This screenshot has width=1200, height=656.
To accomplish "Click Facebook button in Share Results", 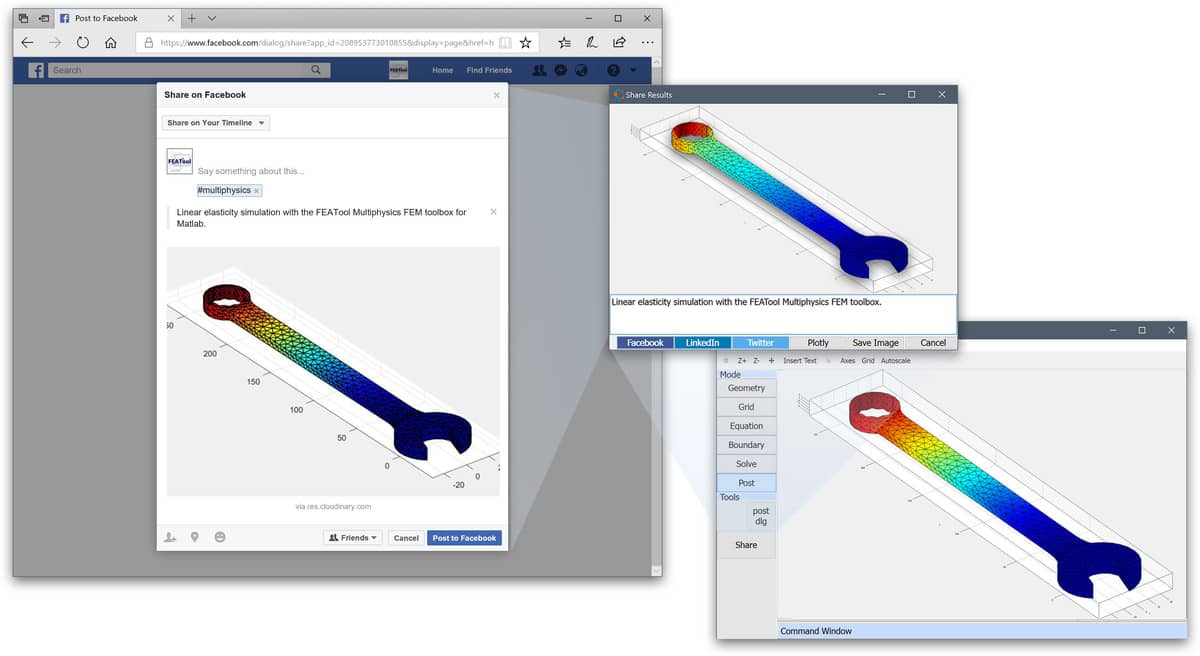I will [x=645, y=342].
